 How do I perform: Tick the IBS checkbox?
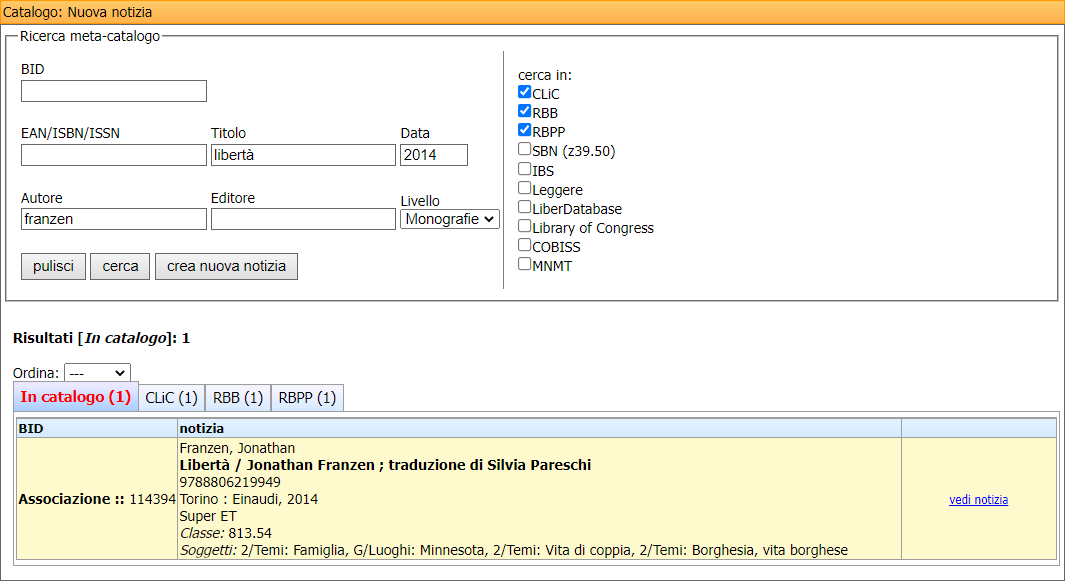pos(524,170)
